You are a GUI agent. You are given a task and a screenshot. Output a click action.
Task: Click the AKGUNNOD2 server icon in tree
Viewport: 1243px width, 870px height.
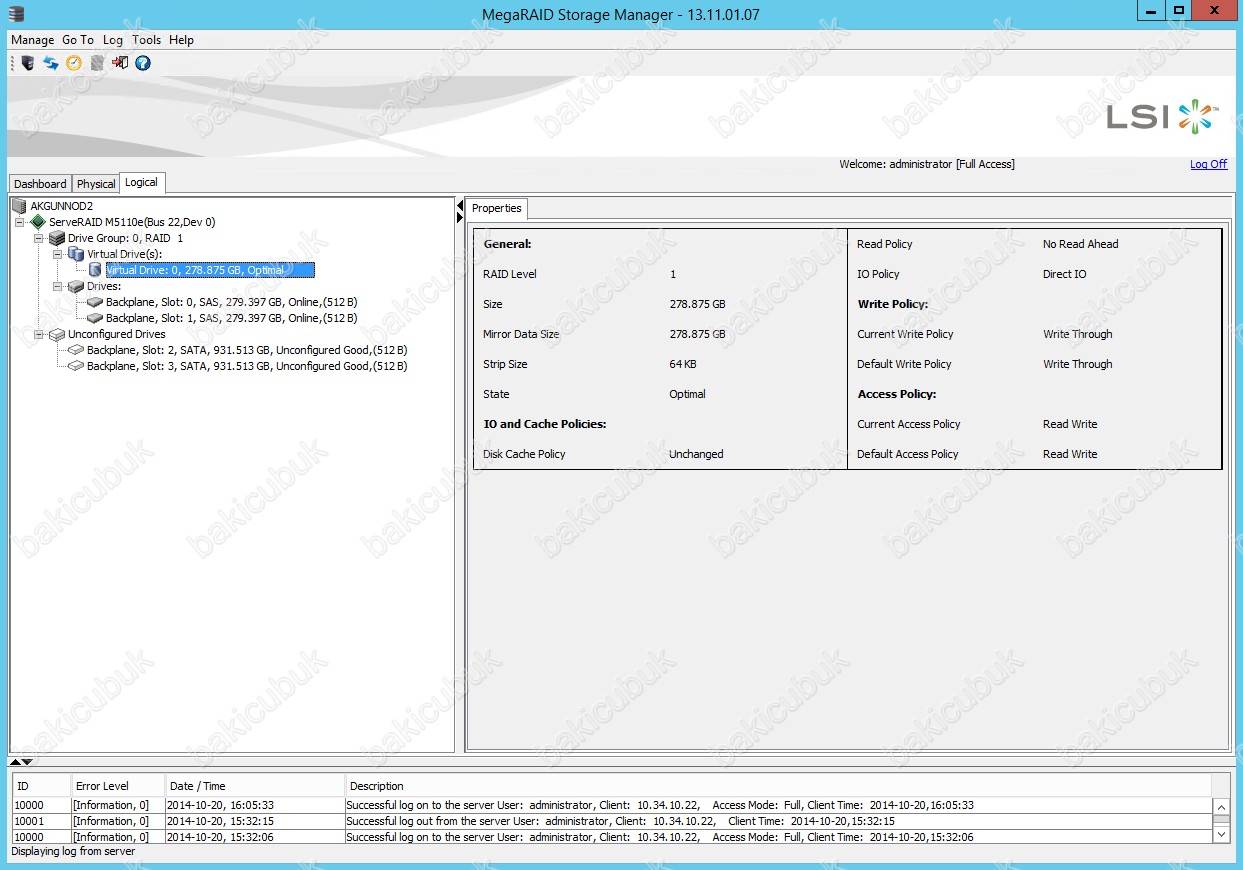(20, 206)
